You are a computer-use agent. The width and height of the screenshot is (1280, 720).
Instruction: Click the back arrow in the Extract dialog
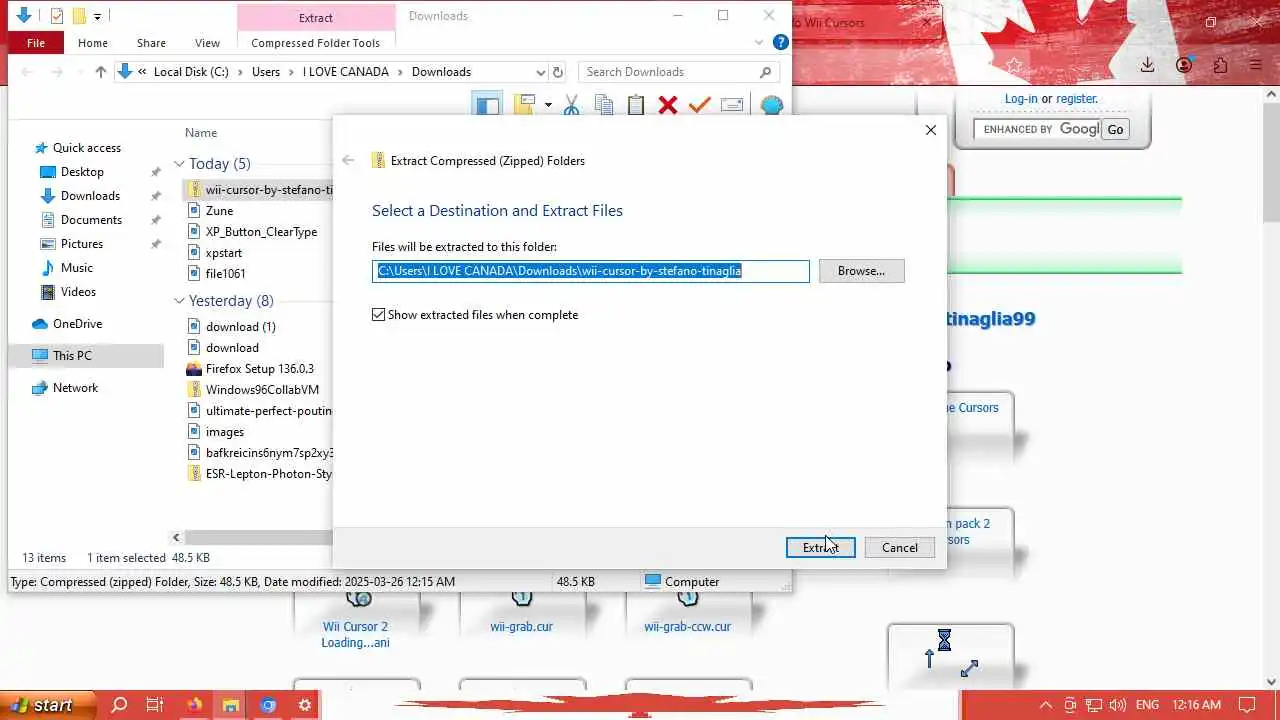point(348,160)
